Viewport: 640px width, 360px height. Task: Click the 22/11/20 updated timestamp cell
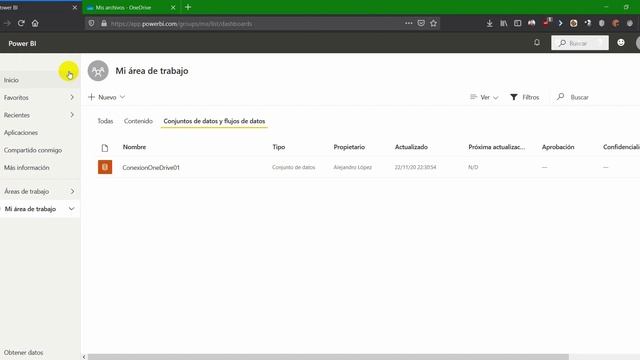coord(416,167)
